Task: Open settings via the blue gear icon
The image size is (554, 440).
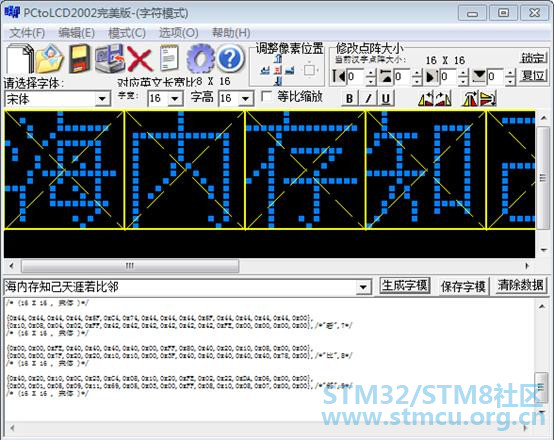Action: [200, 59]
